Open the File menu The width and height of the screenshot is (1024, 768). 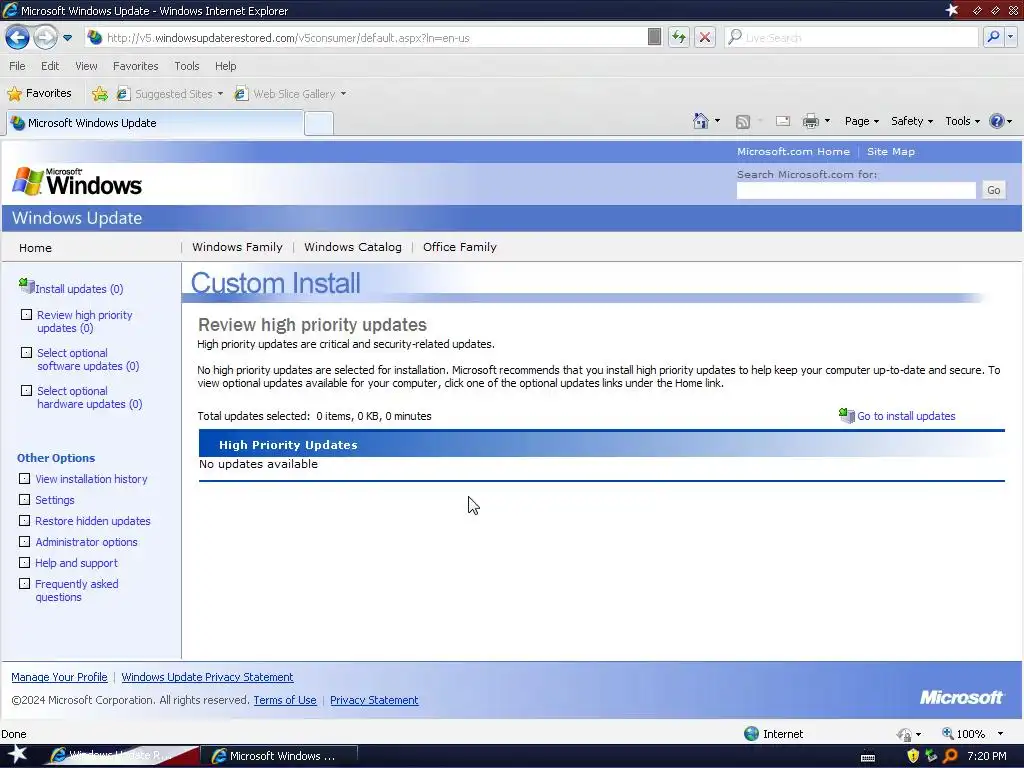(17, 66)
